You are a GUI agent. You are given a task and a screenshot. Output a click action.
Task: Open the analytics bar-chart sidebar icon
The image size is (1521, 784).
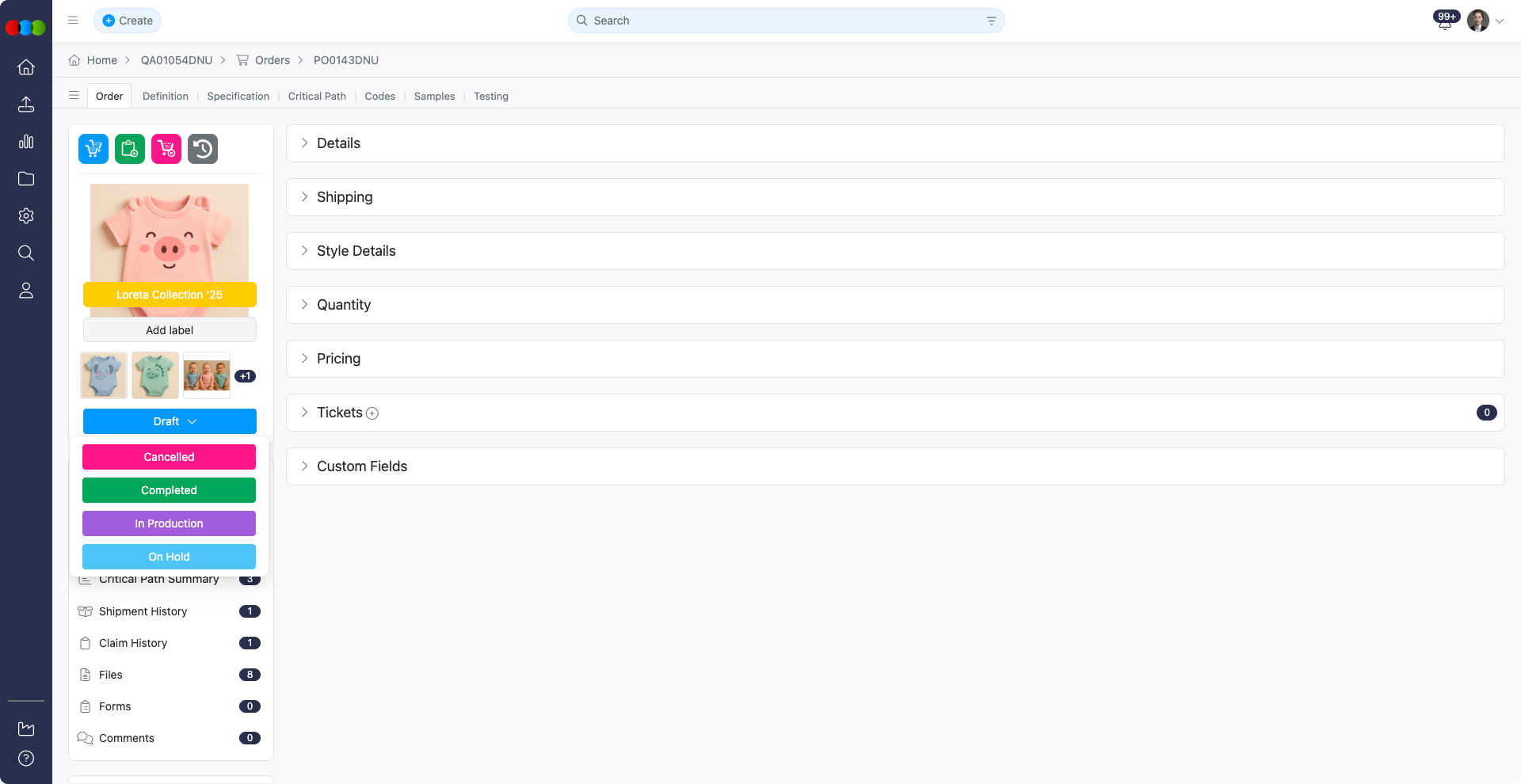26,141
